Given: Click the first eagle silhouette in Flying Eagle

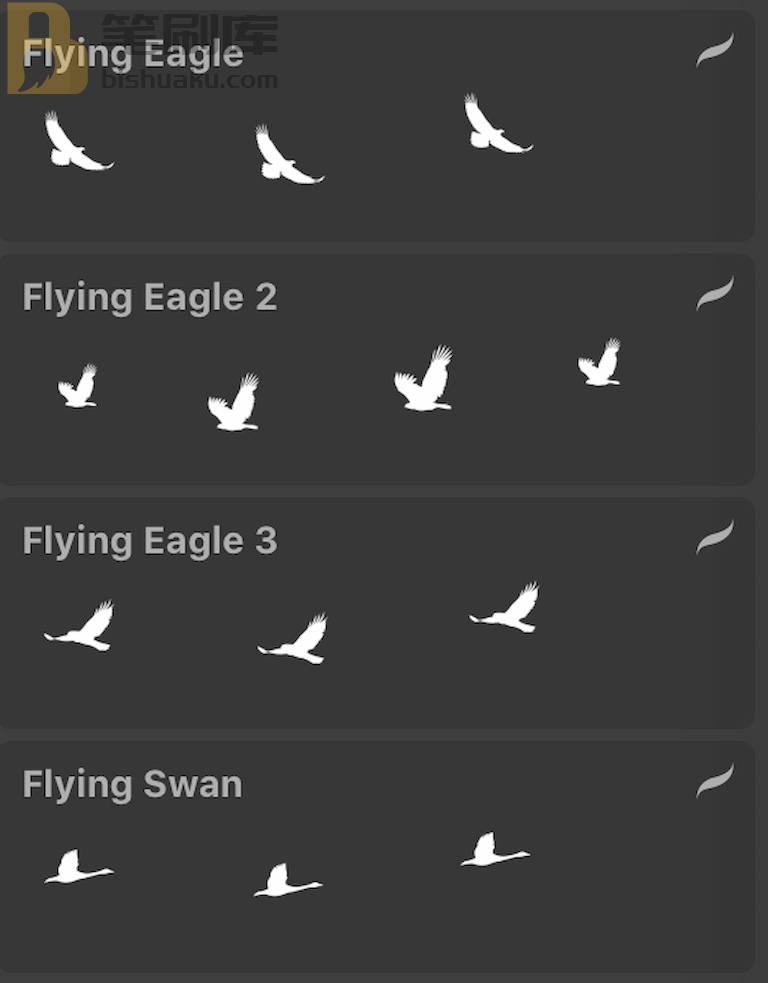Looking at the screenshot, I should point(78,141).
